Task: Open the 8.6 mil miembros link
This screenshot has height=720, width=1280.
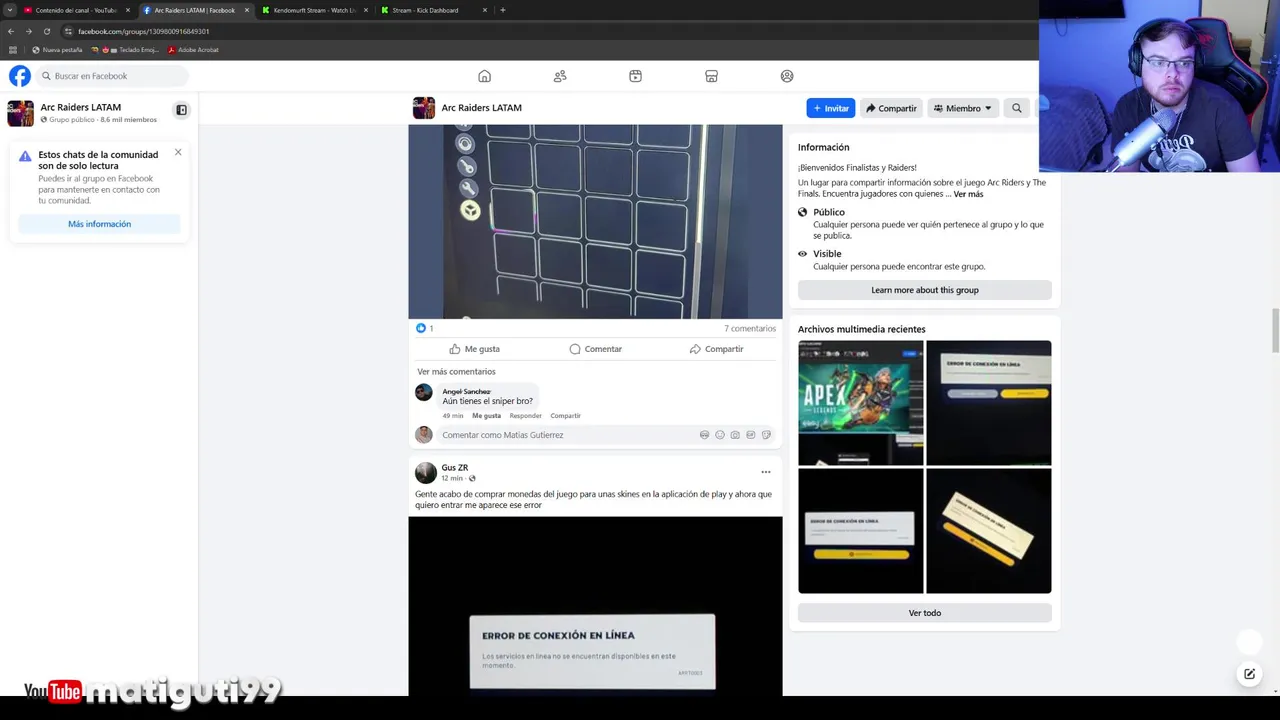Action: [128, 120]
